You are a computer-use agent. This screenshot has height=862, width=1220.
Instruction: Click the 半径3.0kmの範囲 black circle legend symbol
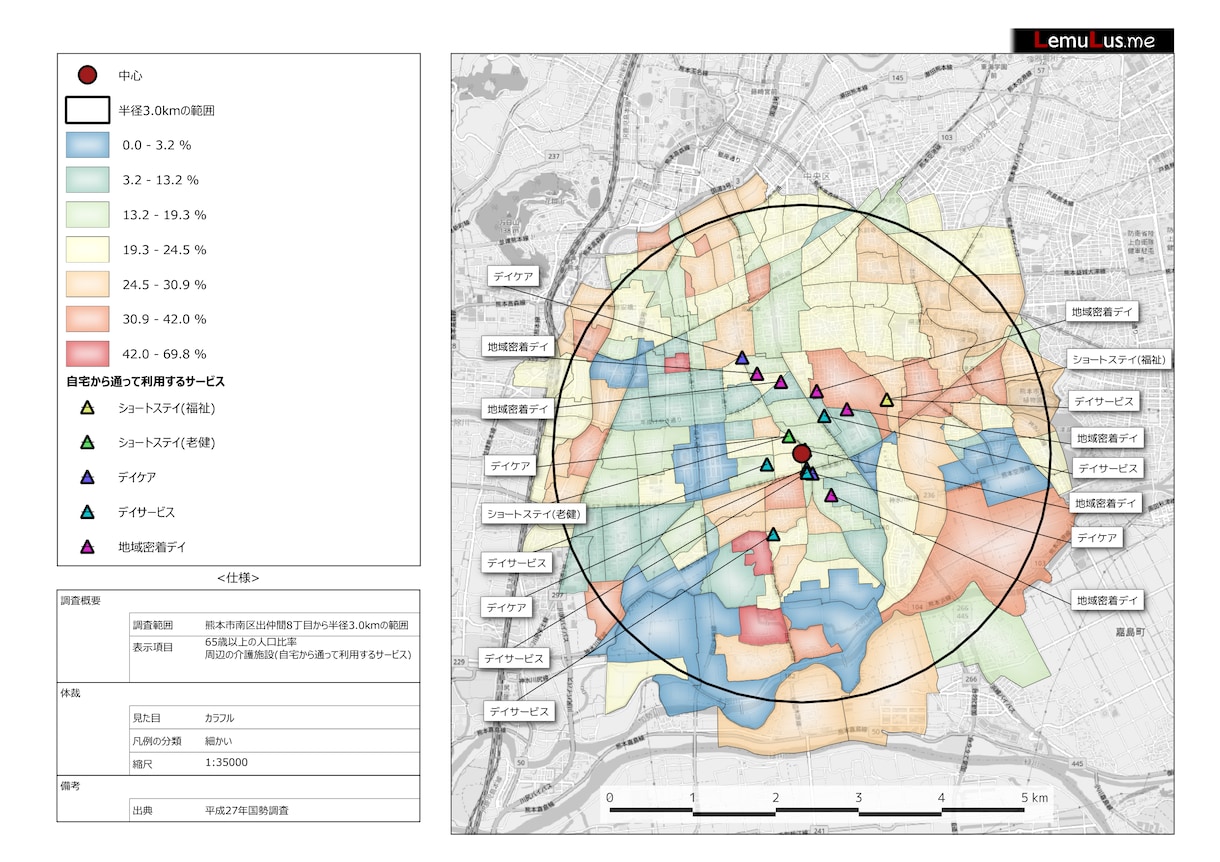(87, 110)
